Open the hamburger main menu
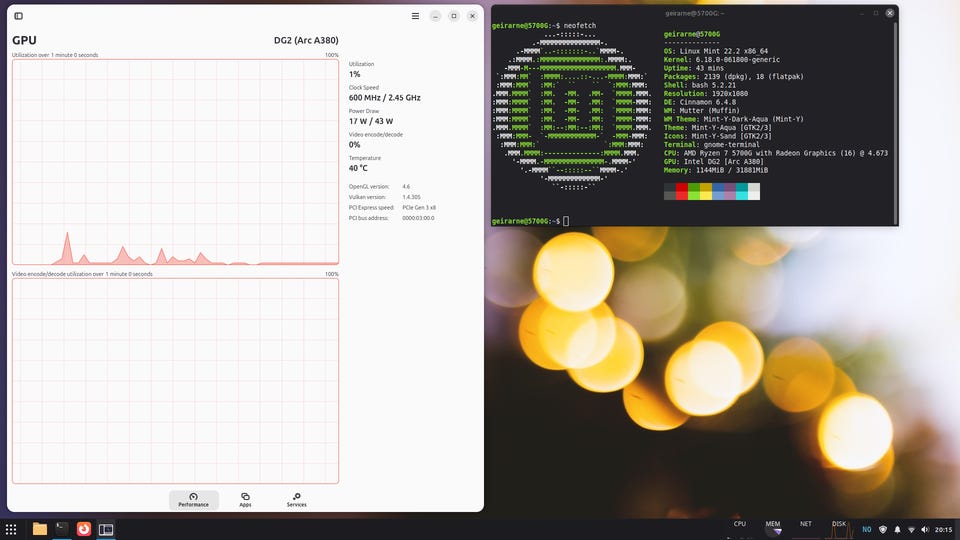The height and width of the screenshot is (540, 960). [415, 16]
